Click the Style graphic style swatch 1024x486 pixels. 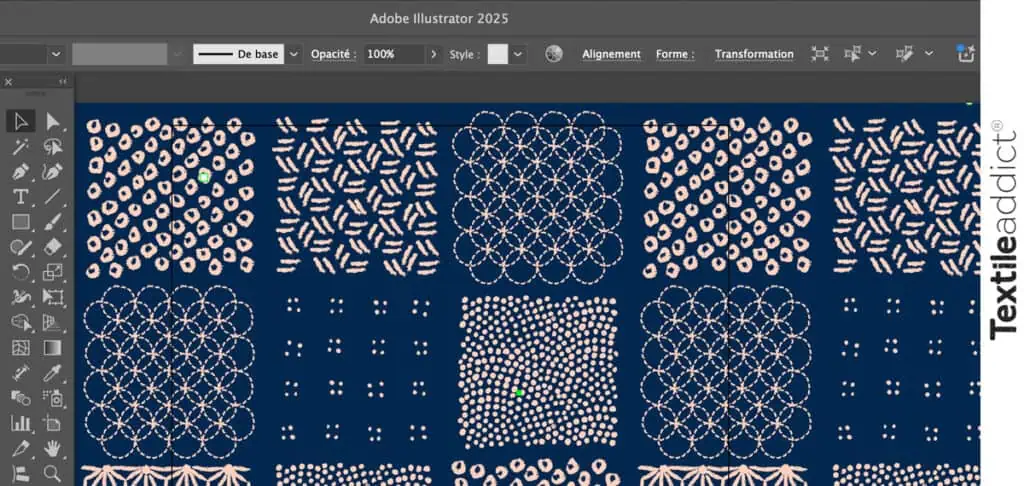click(498, 54)
